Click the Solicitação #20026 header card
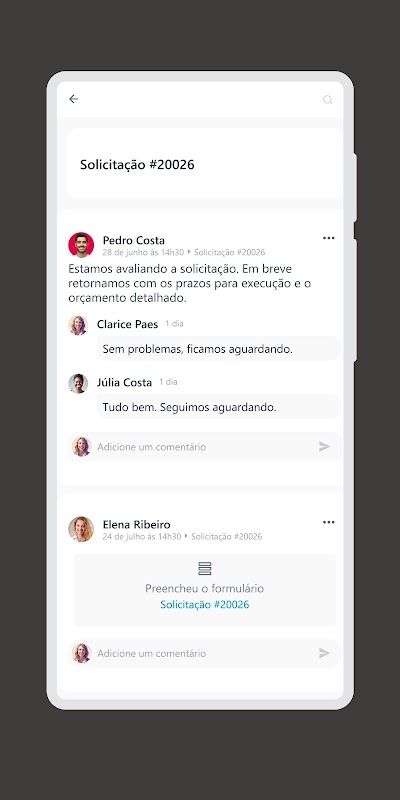Screen dimensions: 400x800 coord(205,163)
